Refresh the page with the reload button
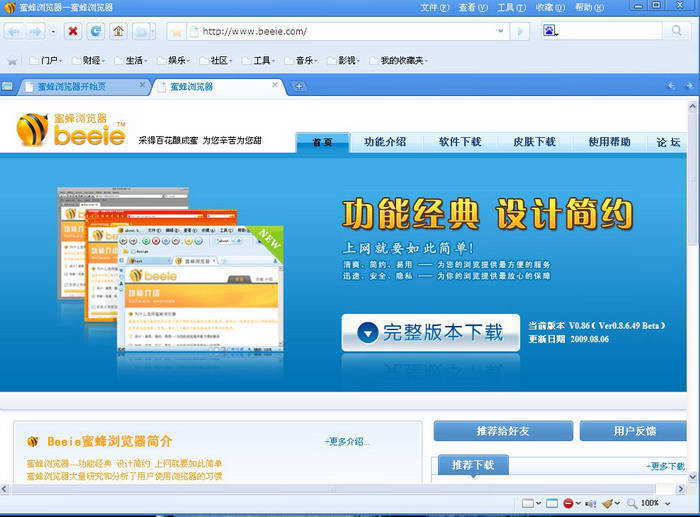 tap(96, 31)
